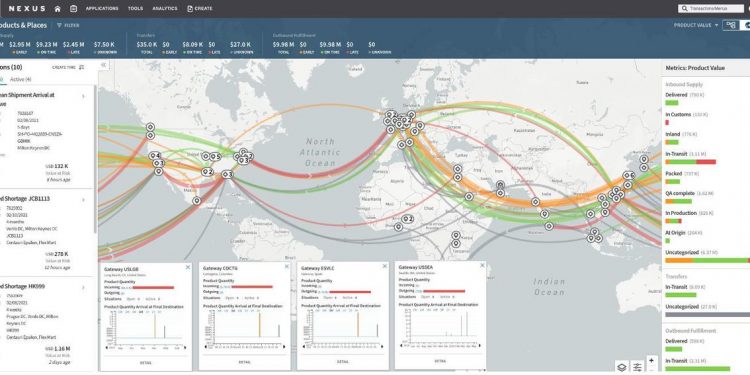Select the Delivered inbound supply bar
The width and height of the screenshot is (750, 375).
[x=672, y=102]
